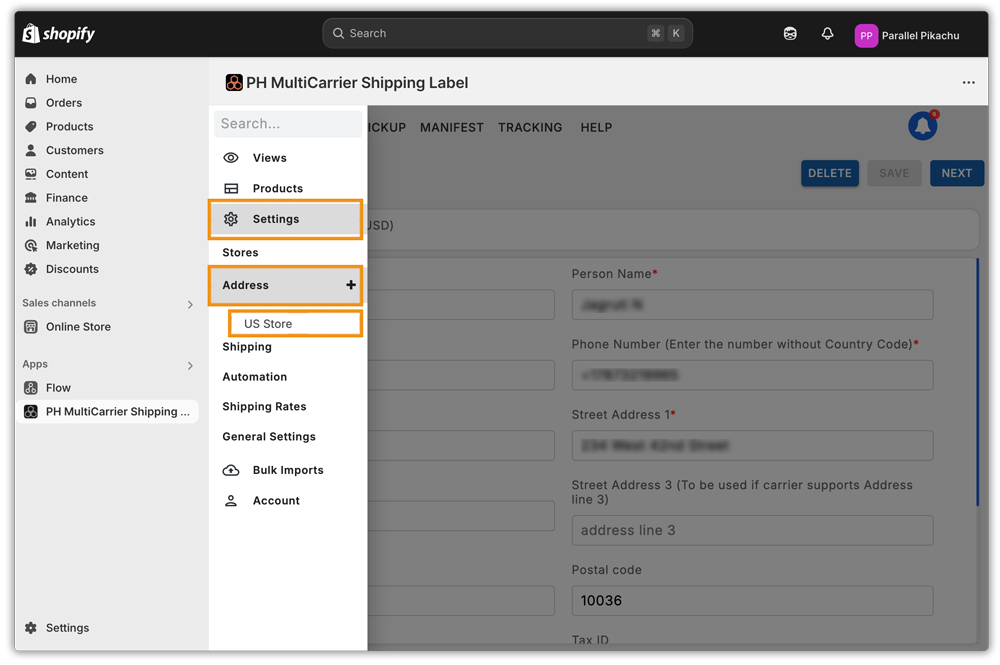Viewport: 1000px width, 665px height.
Task: Open the three-dot app options menu
Action: [968, 82]
